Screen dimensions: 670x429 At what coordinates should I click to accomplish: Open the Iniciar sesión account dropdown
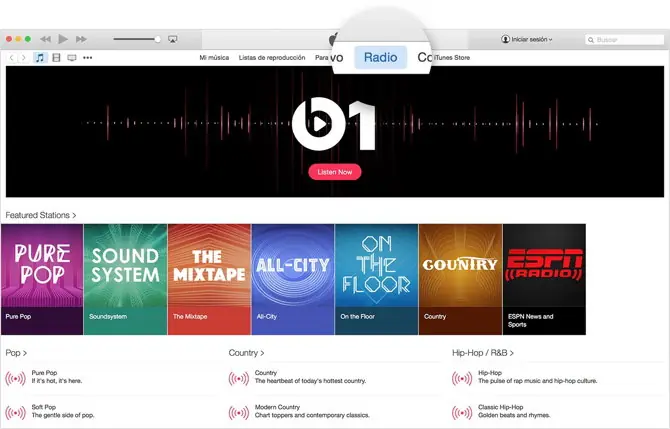[526, 39]
